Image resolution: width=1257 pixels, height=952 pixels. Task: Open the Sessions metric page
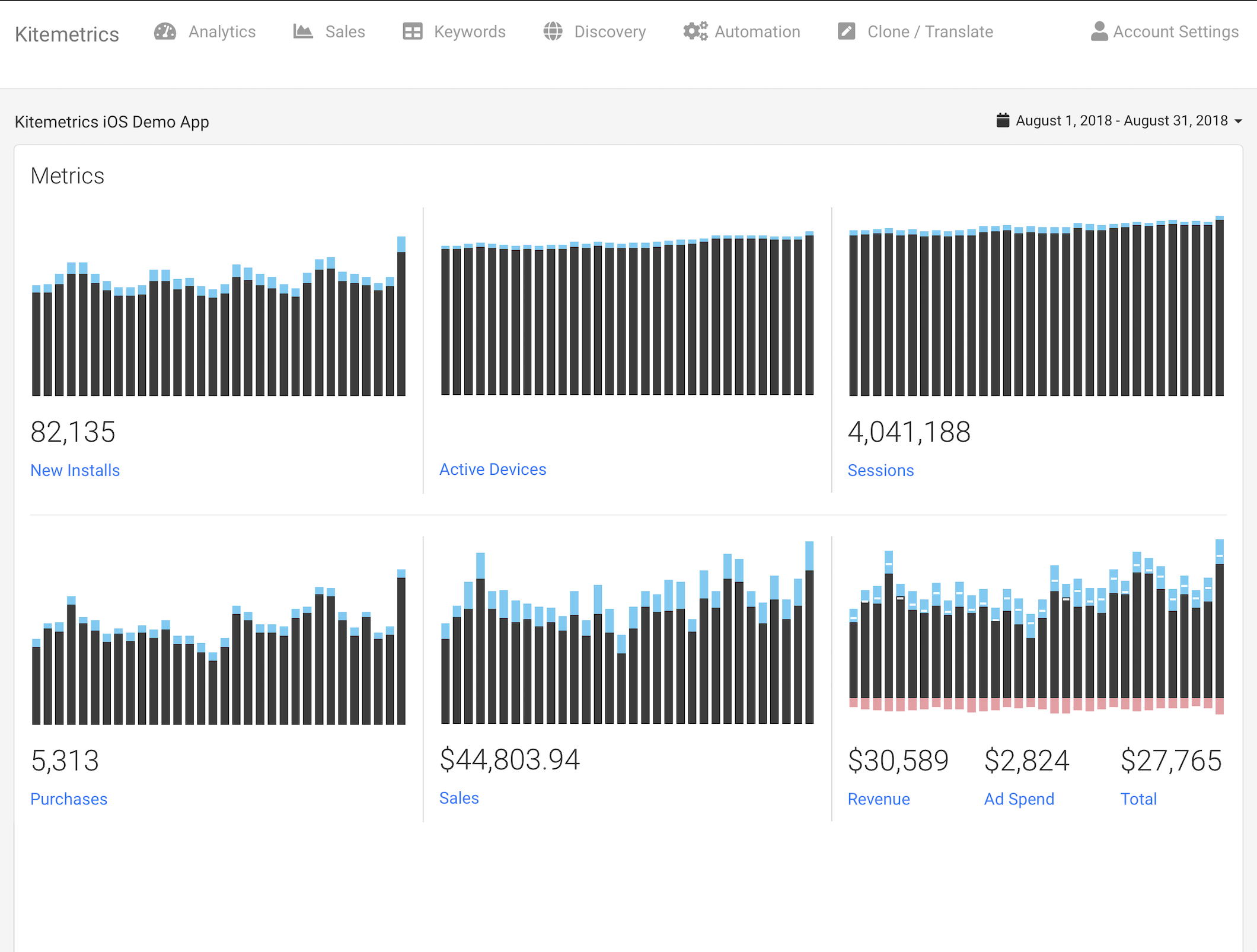pos(880,470)
